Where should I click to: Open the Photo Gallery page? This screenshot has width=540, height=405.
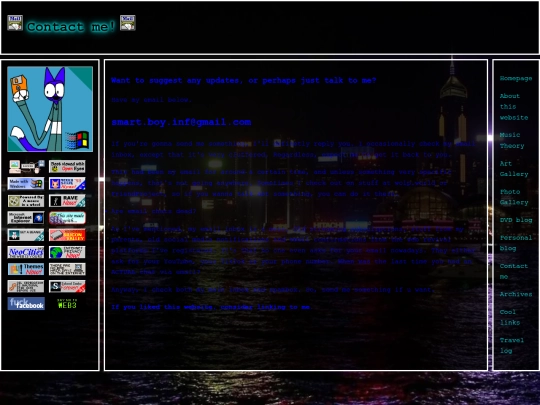[513, 197]
